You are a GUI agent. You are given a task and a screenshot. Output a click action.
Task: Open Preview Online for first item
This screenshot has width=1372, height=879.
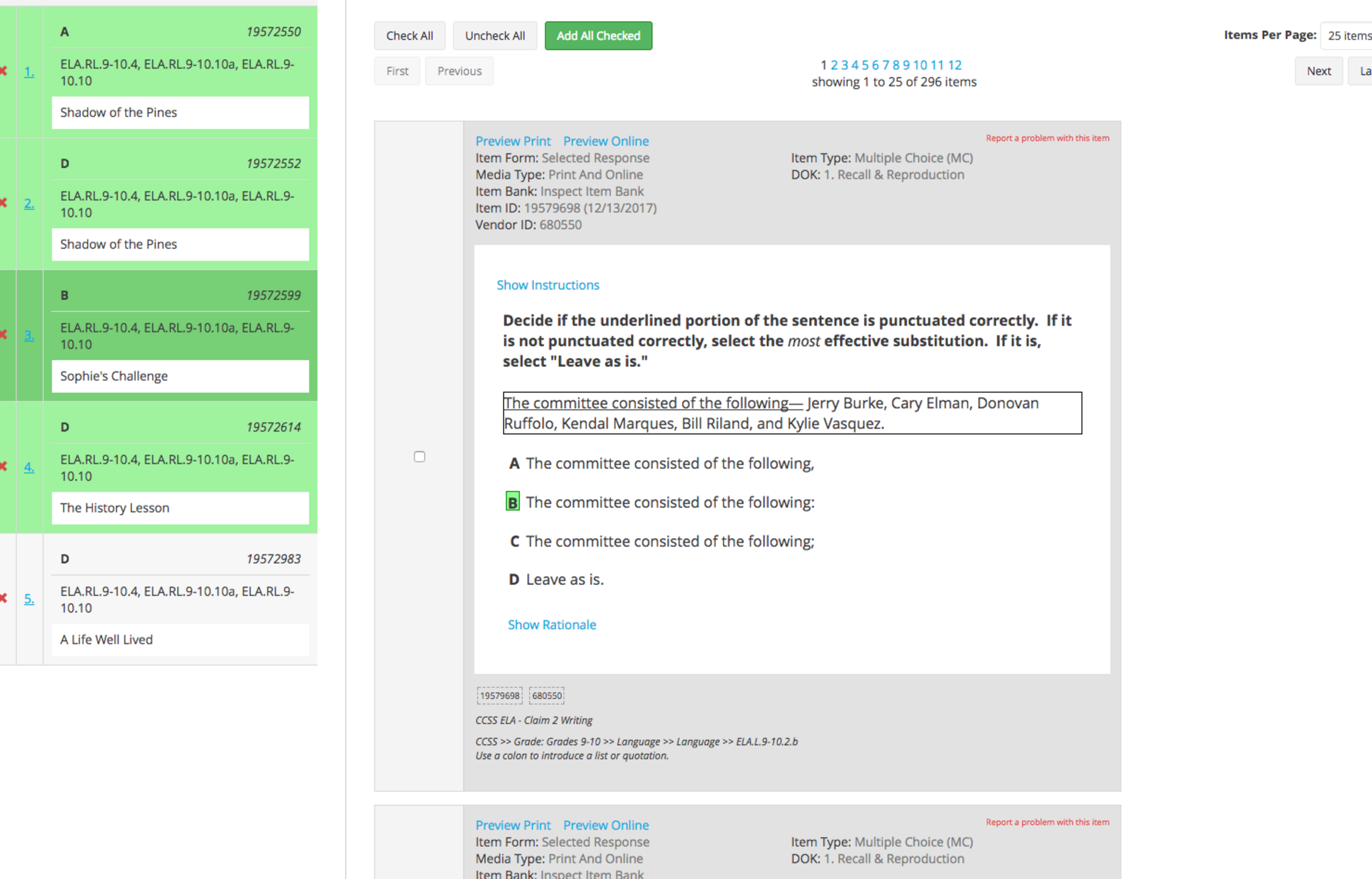pos(606,141)
